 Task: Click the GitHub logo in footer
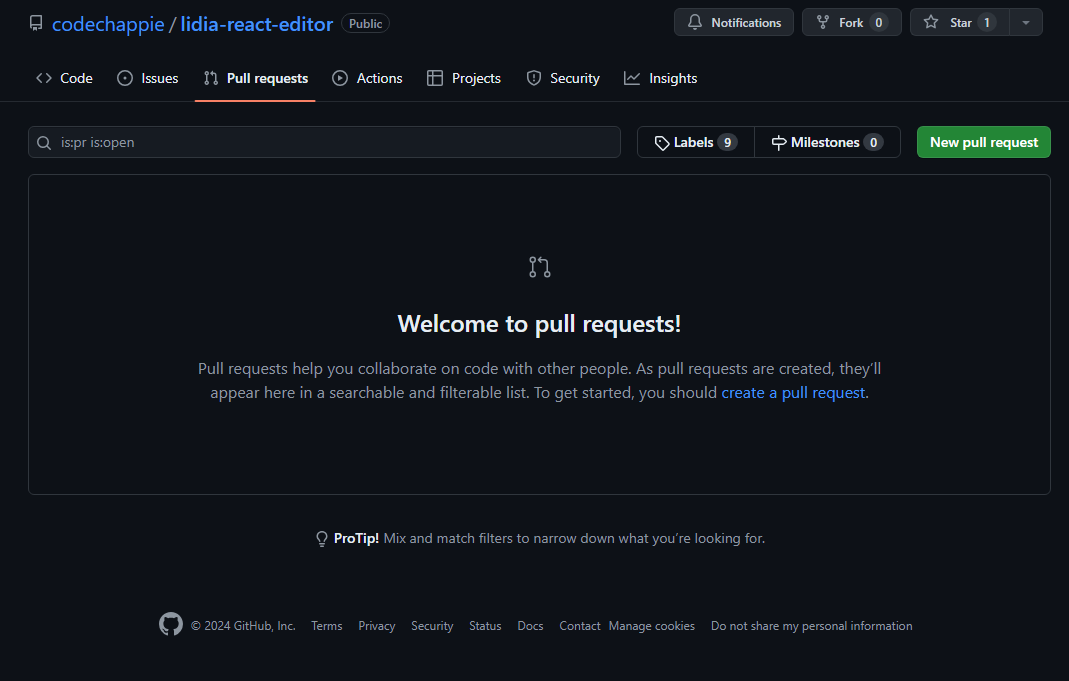(170, 624)
